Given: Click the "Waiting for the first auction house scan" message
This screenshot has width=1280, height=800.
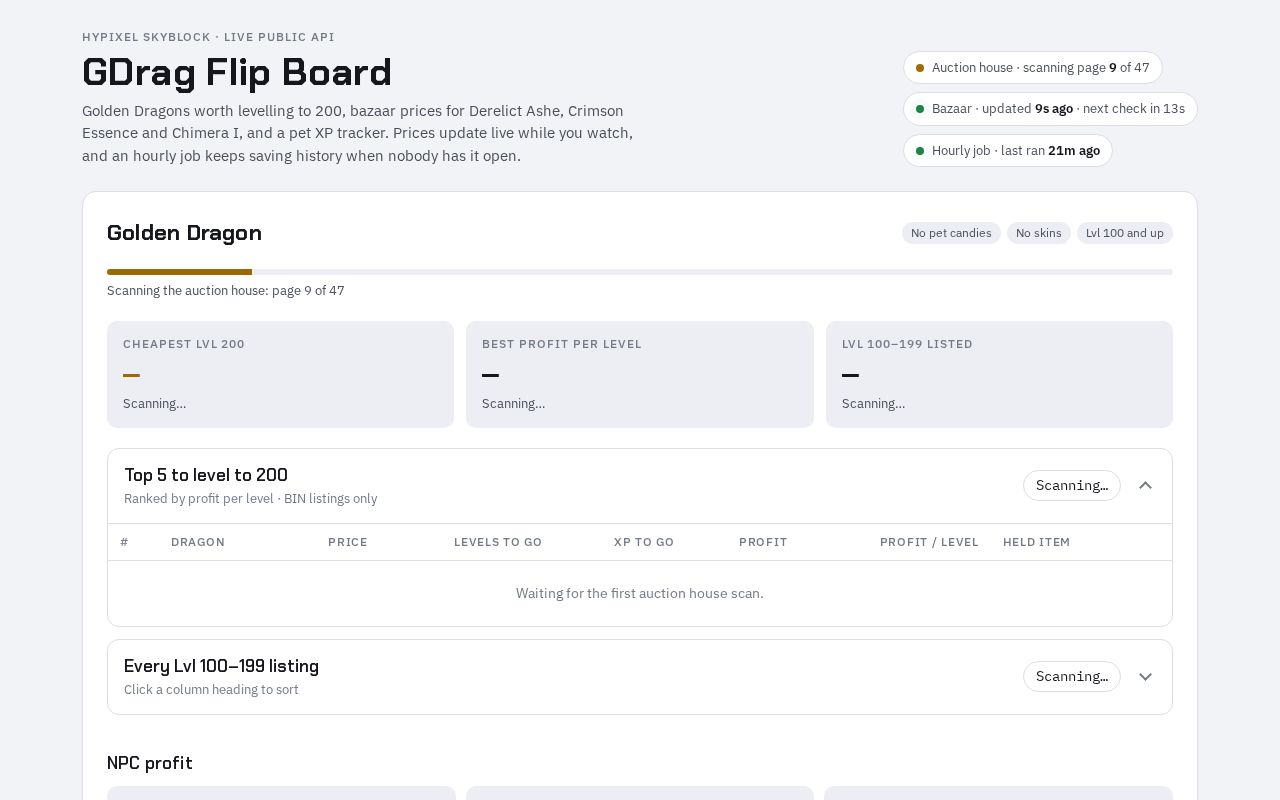Looking at the screenshot, I should tap(640, 593).
